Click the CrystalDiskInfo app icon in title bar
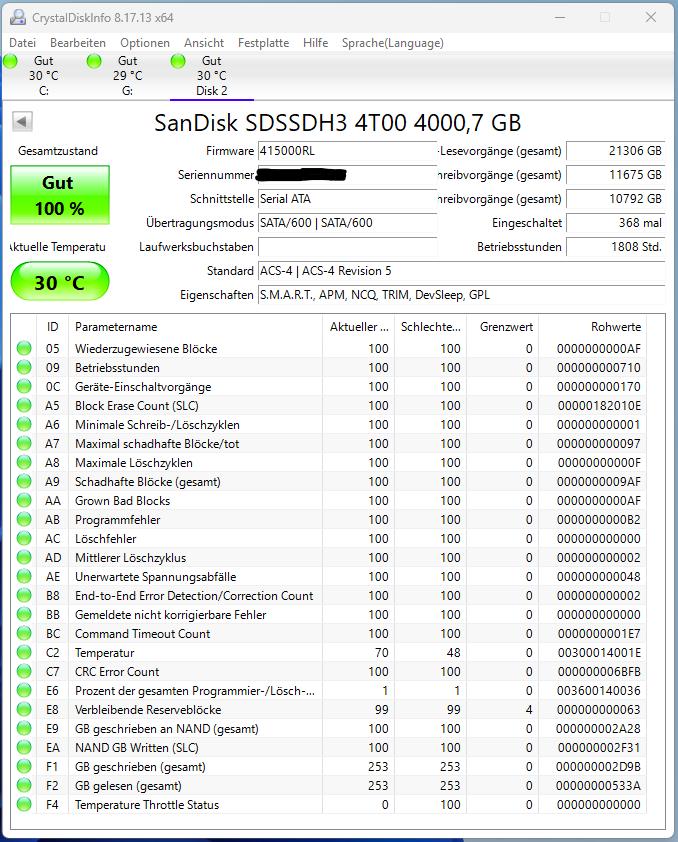The height and width of the screenshot is (842, 678). pos(18,17)
